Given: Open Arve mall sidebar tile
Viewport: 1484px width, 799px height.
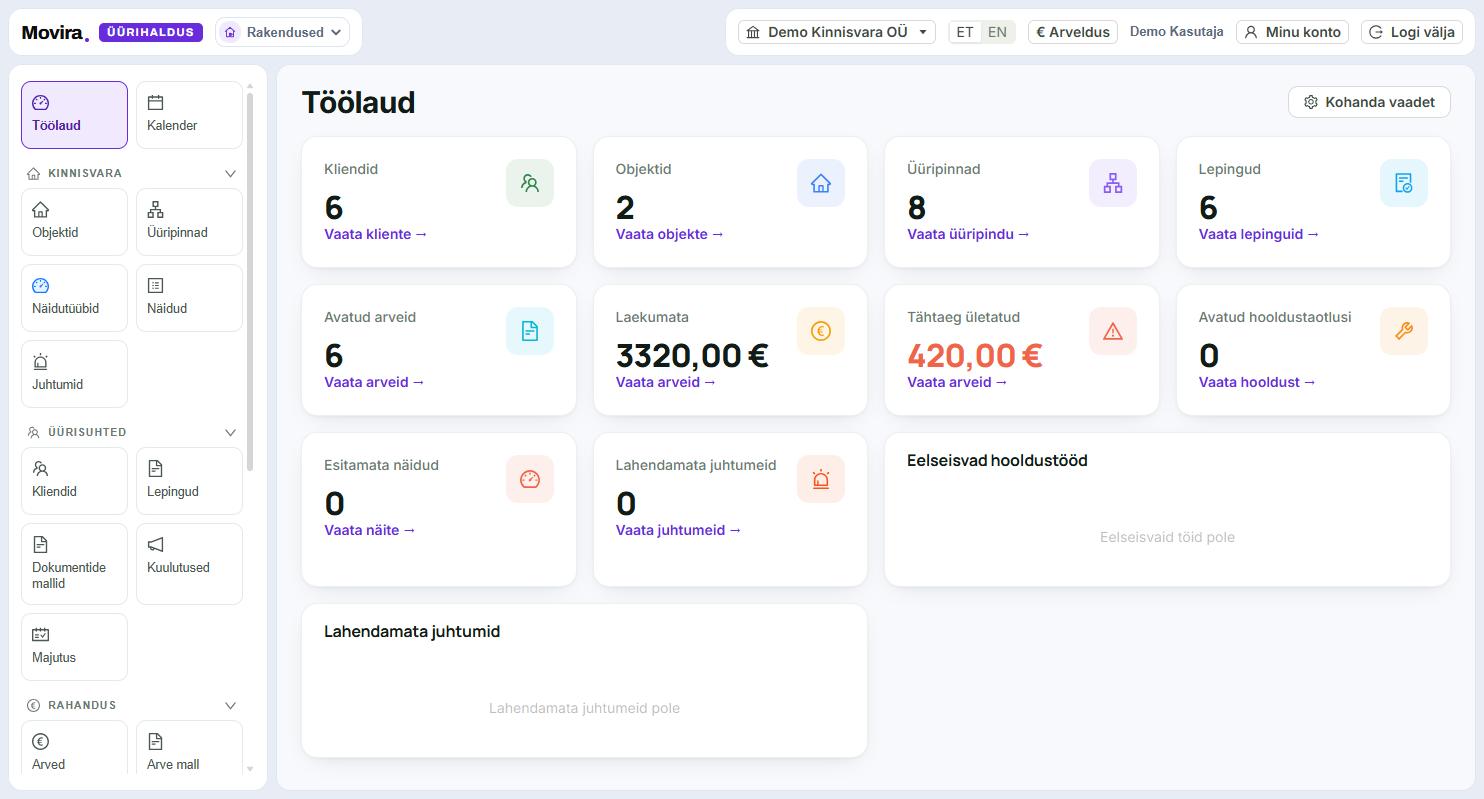Looking at the screenshot, I should 189,748.
